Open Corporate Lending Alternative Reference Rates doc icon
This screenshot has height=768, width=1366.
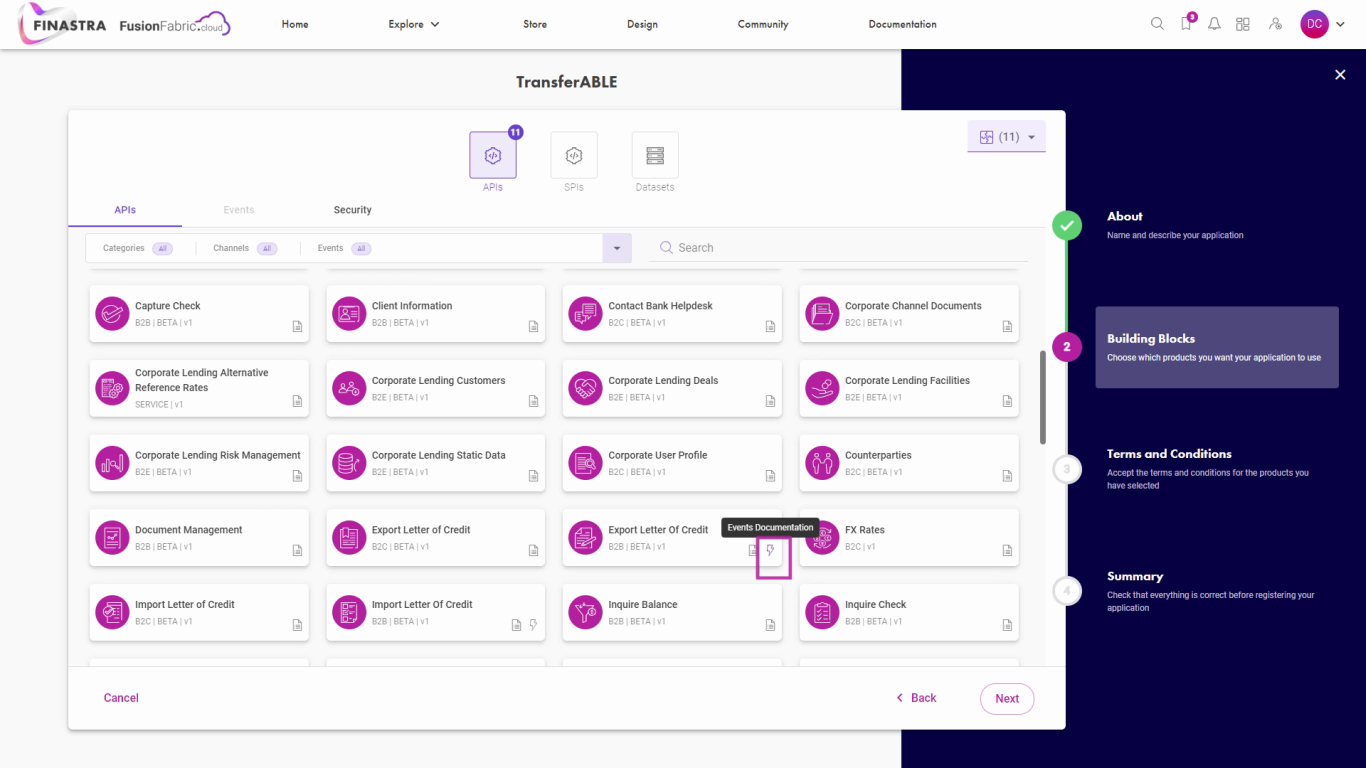pos(297,401)
